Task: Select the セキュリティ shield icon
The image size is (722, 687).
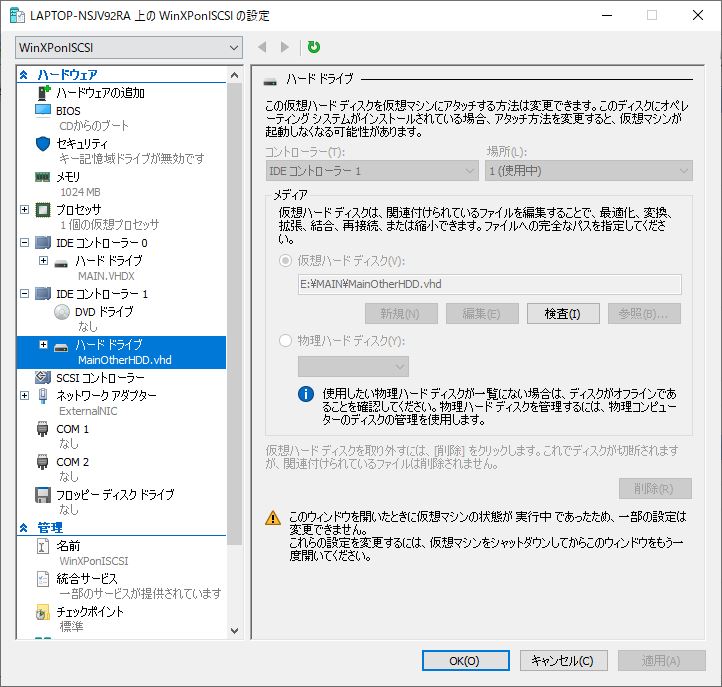Action: (x=43, y=144)
